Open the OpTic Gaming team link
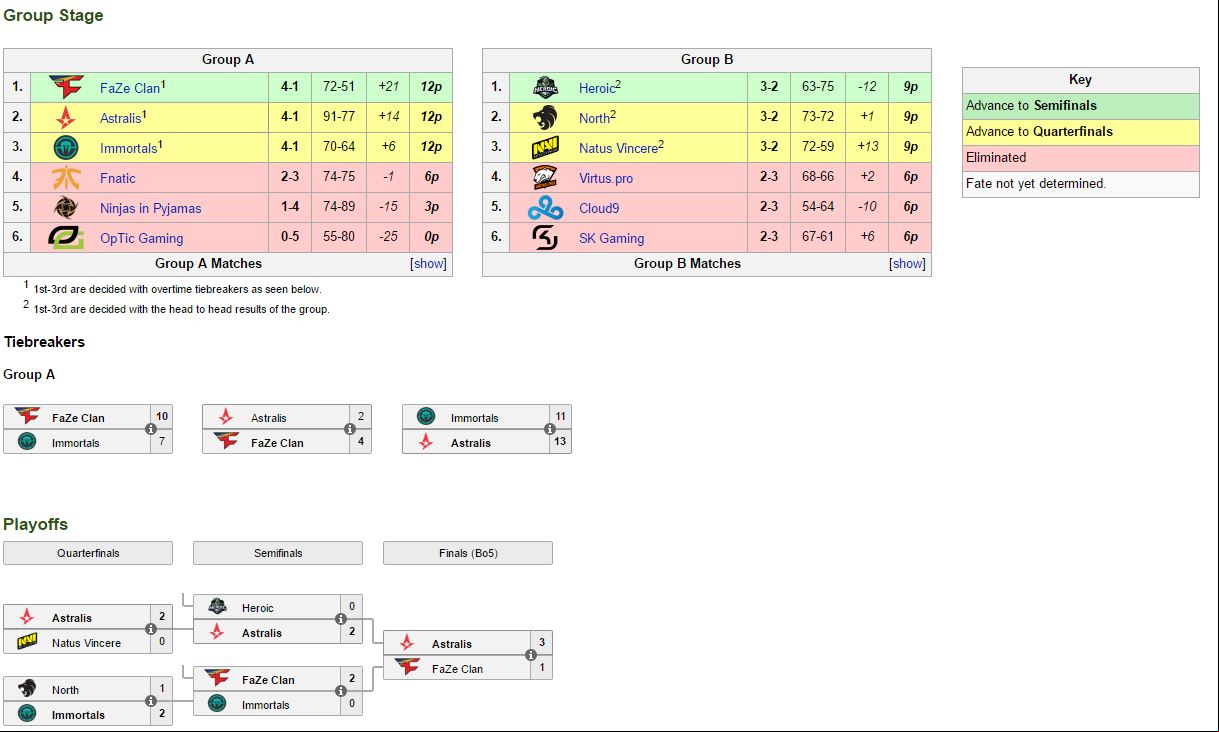The width and height of the screenshot is (1219, 732). tap(142, 238)
